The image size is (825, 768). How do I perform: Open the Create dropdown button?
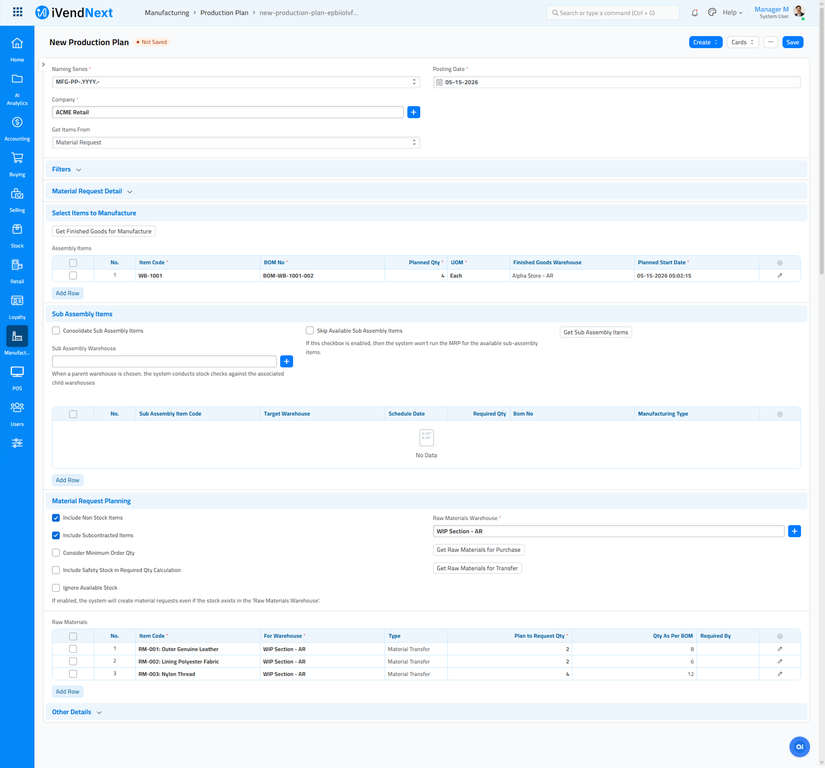click(x=705, y=42)
